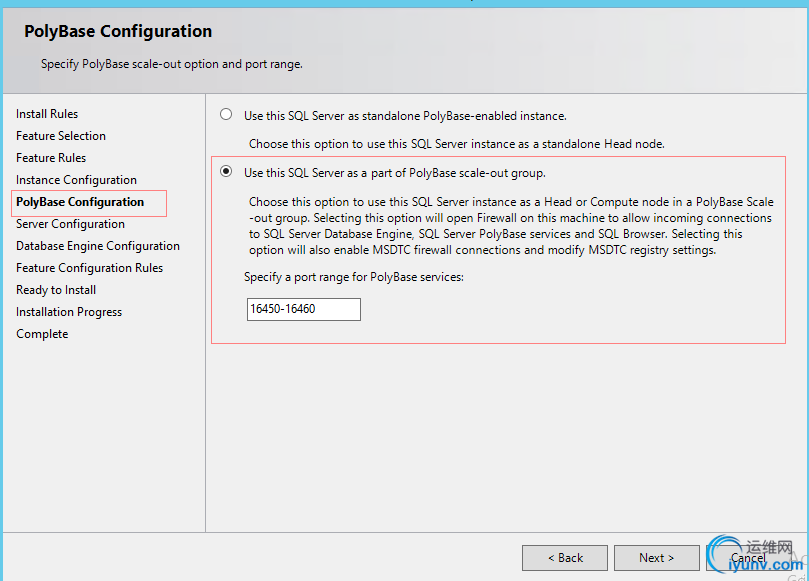The width and height of the screenshot is (809, 581).
Task: Open the Feature Rules step
Action: pos(51,158)
